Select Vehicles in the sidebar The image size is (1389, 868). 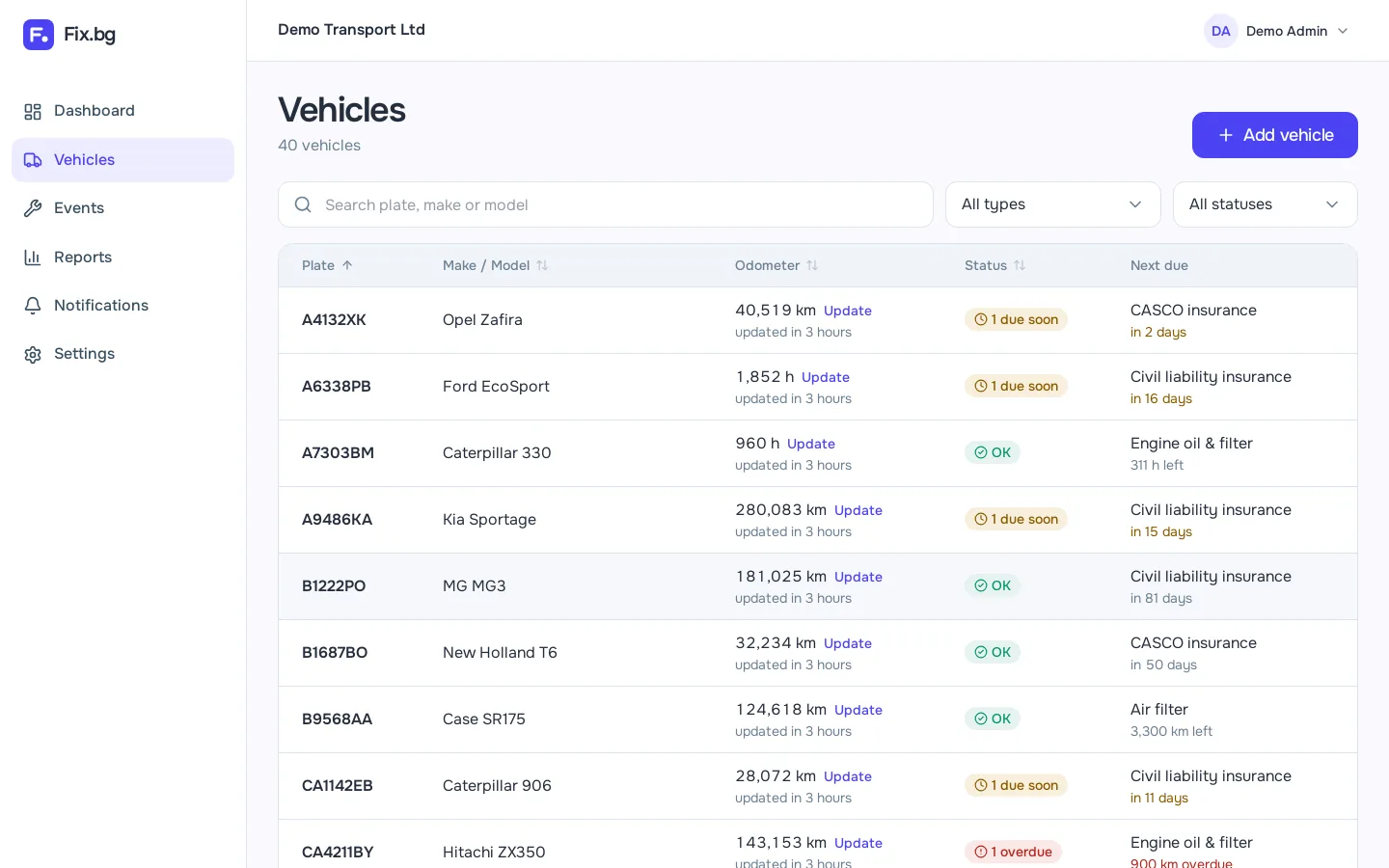[x=123, y=160]
